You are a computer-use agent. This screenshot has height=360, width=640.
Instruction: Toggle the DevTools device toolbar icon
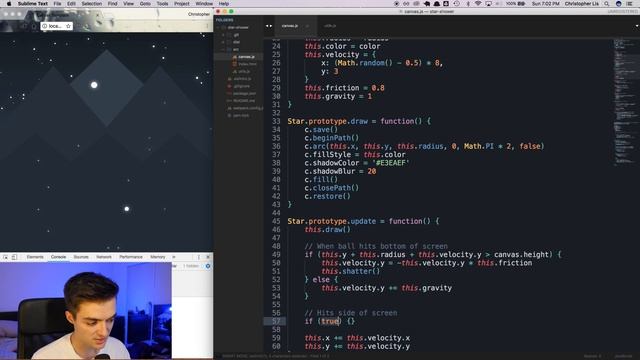coord(14,257)
